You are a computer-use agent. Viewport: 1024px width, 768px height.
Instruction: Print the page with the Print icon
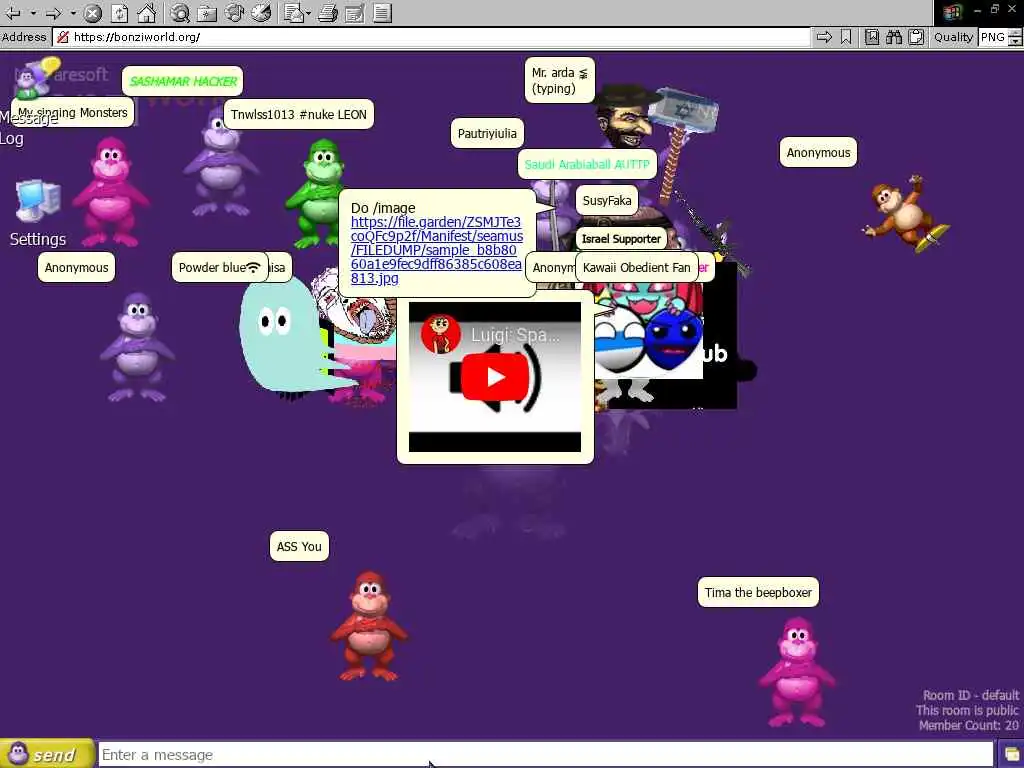[328, 12]
